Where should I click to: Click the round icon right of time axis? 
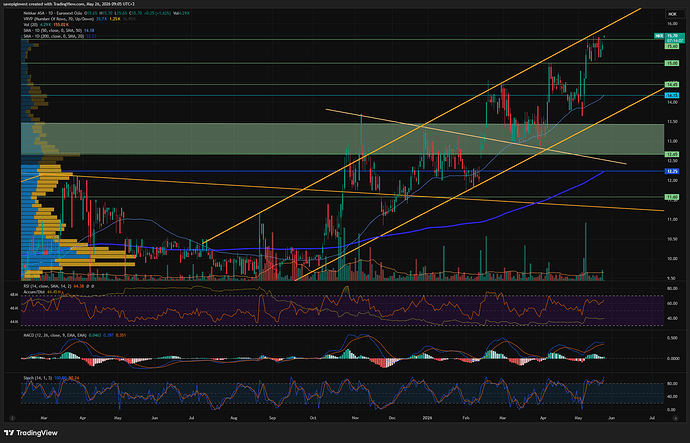click(675, 418)
